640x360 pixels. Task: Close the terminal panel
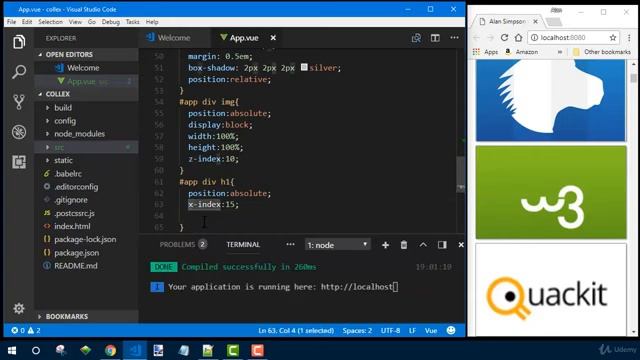(461, 245)
